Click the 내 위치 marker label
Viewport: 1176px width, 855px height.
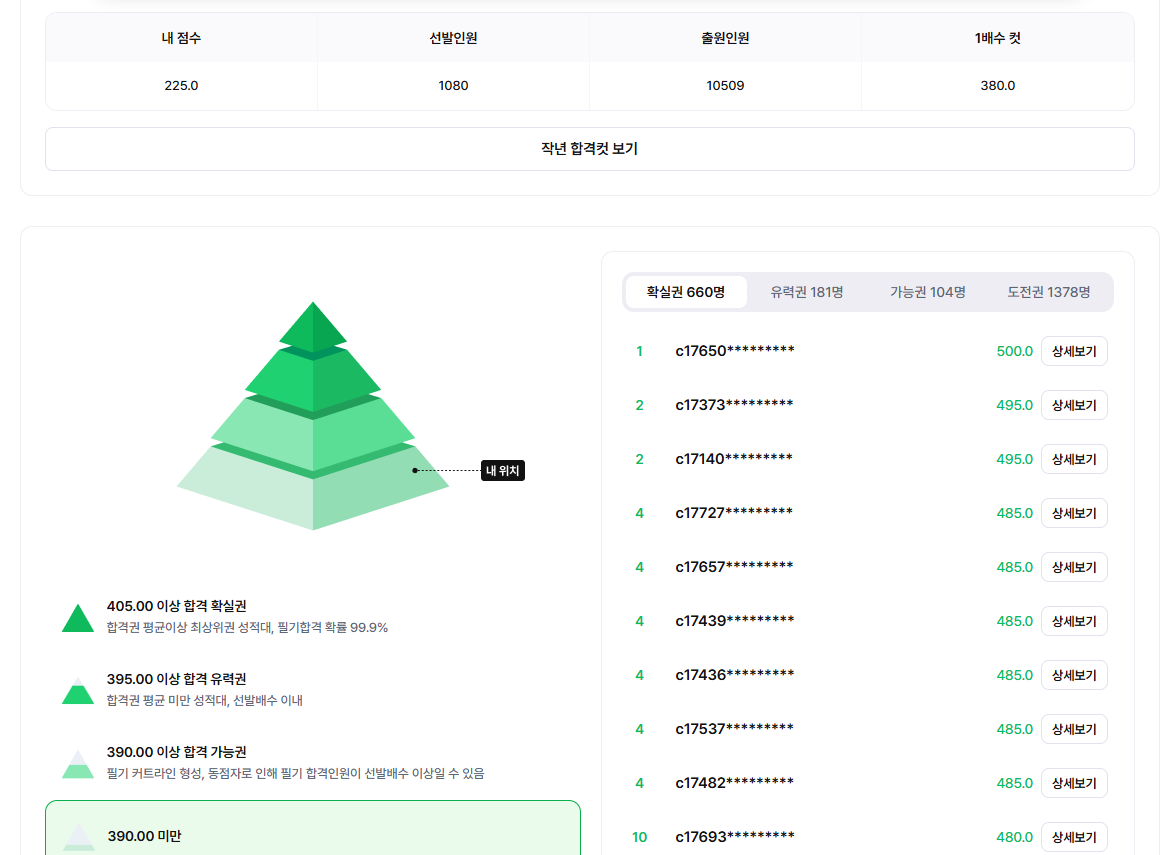502,470
